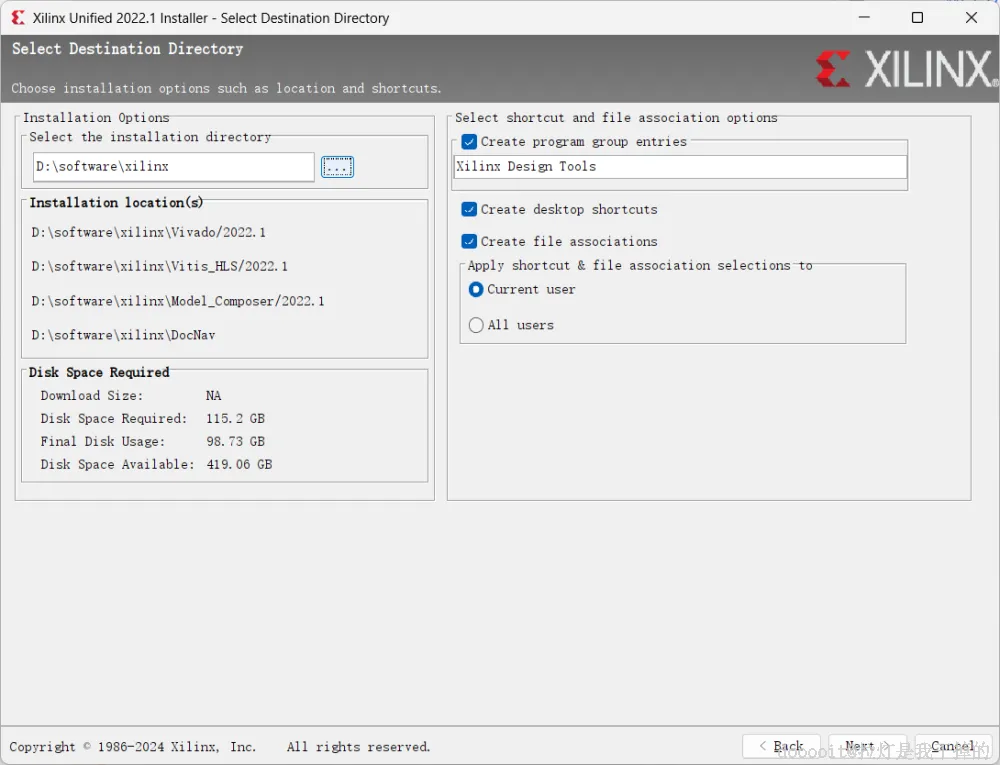The image size is (1000, 765).
Task: Open the browse directory button
Action: pyautogui.click(x=337, y=167)
